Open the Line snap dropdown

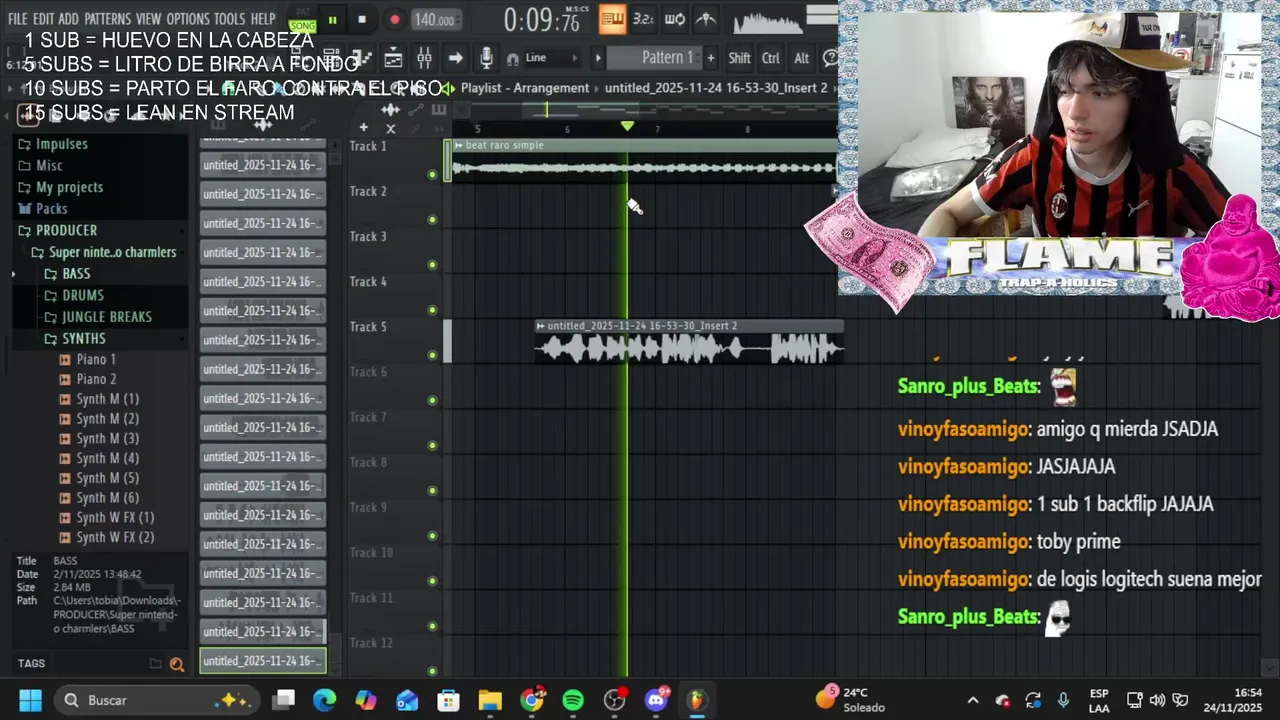point(550,58)
